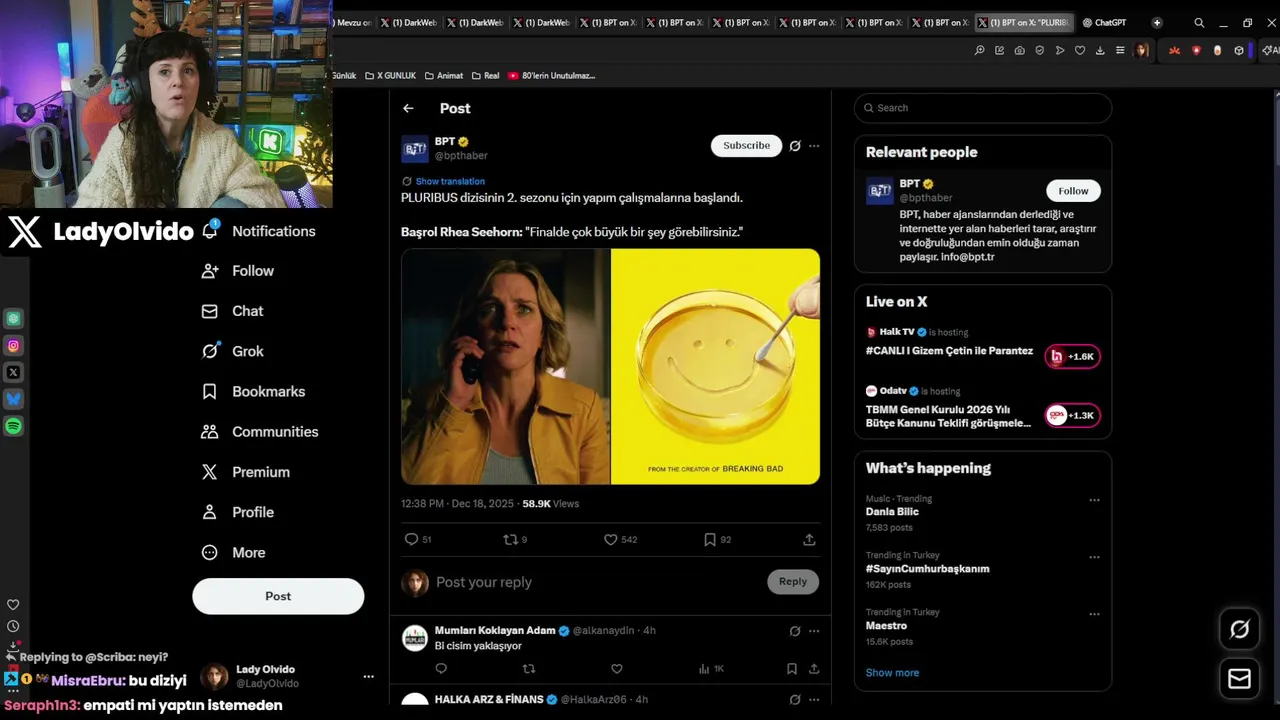Focus the X Search box

983,108
